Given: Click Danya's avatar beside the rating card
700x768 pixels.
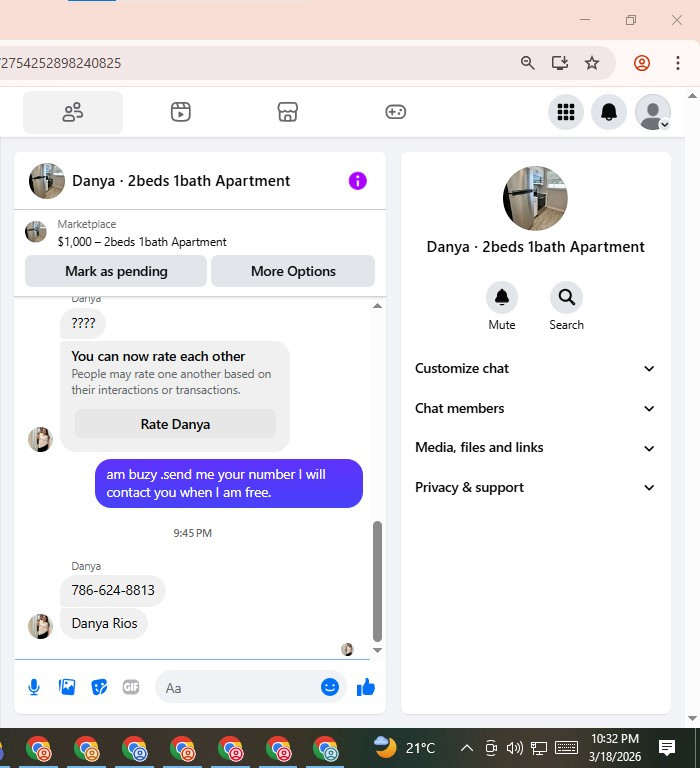Looking at the screenshot, I should (40, 439).
